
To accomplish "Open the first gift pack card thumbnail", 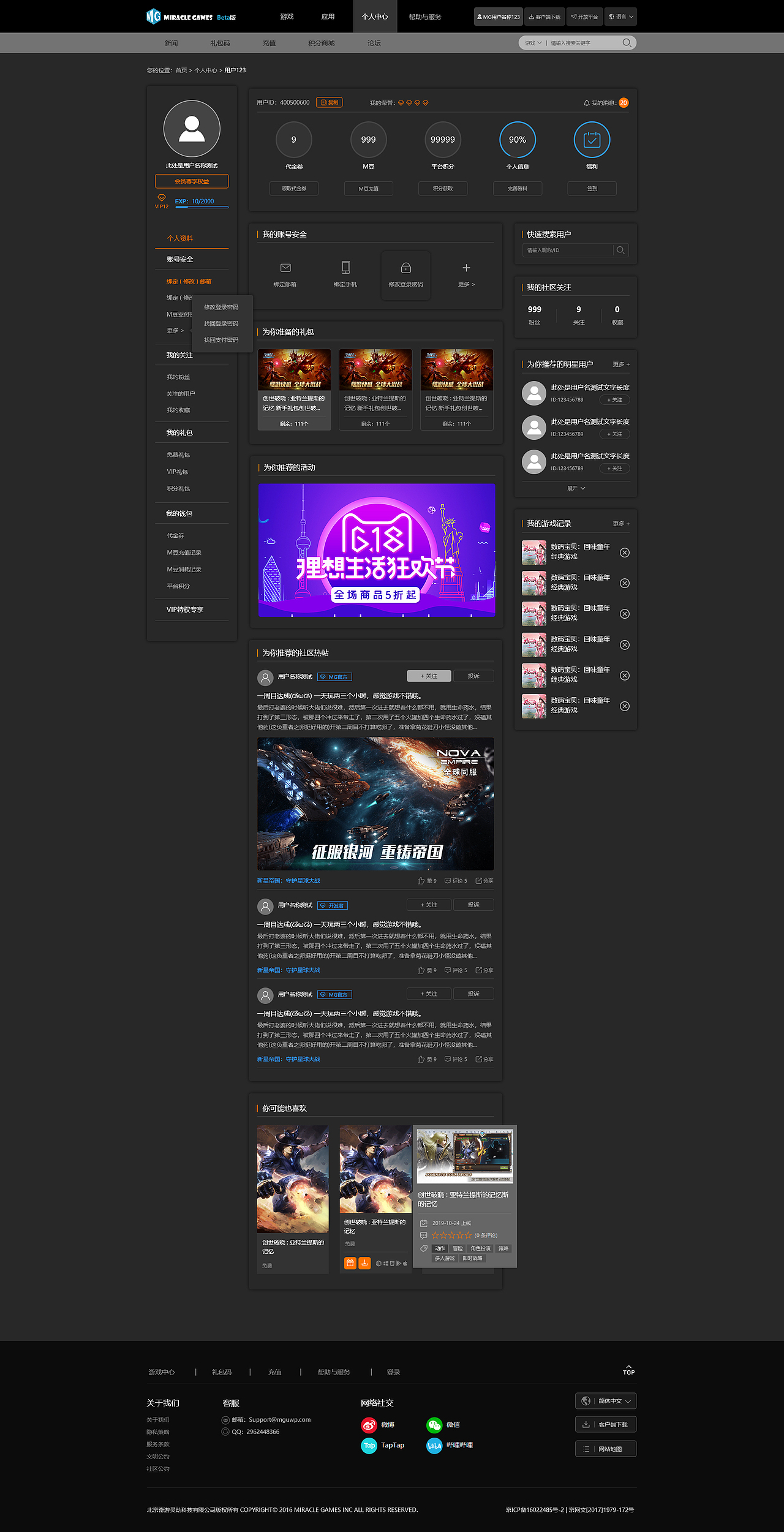I will click(294, 369).
